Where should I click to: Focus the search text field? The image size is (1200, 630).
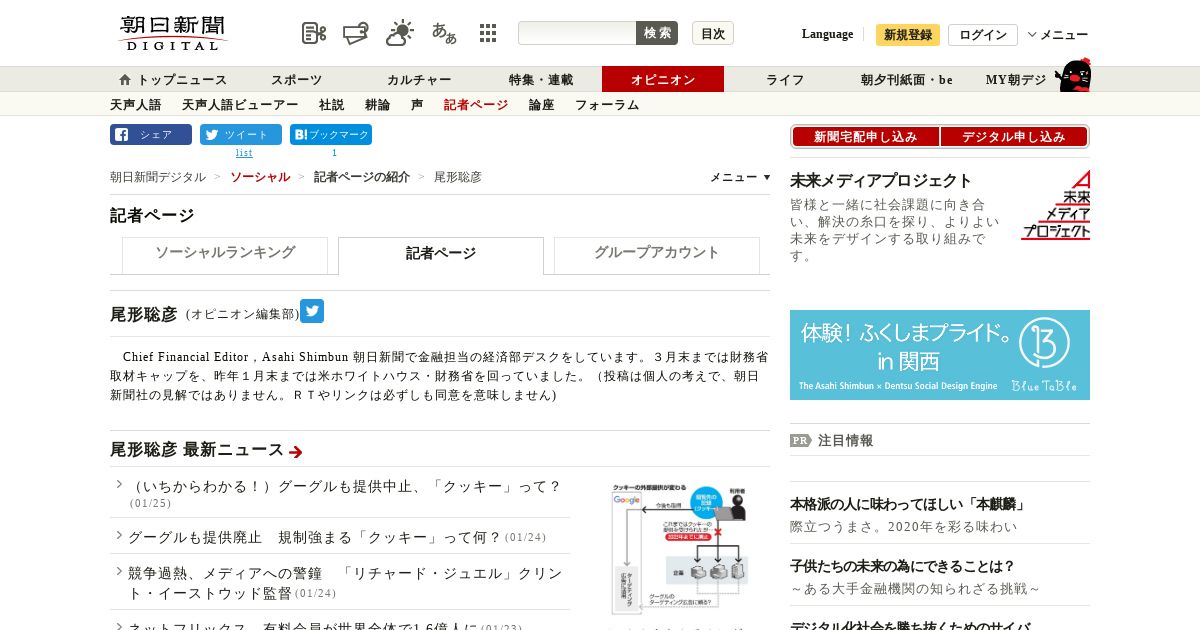pyautogui.click(x=577, y=33)
